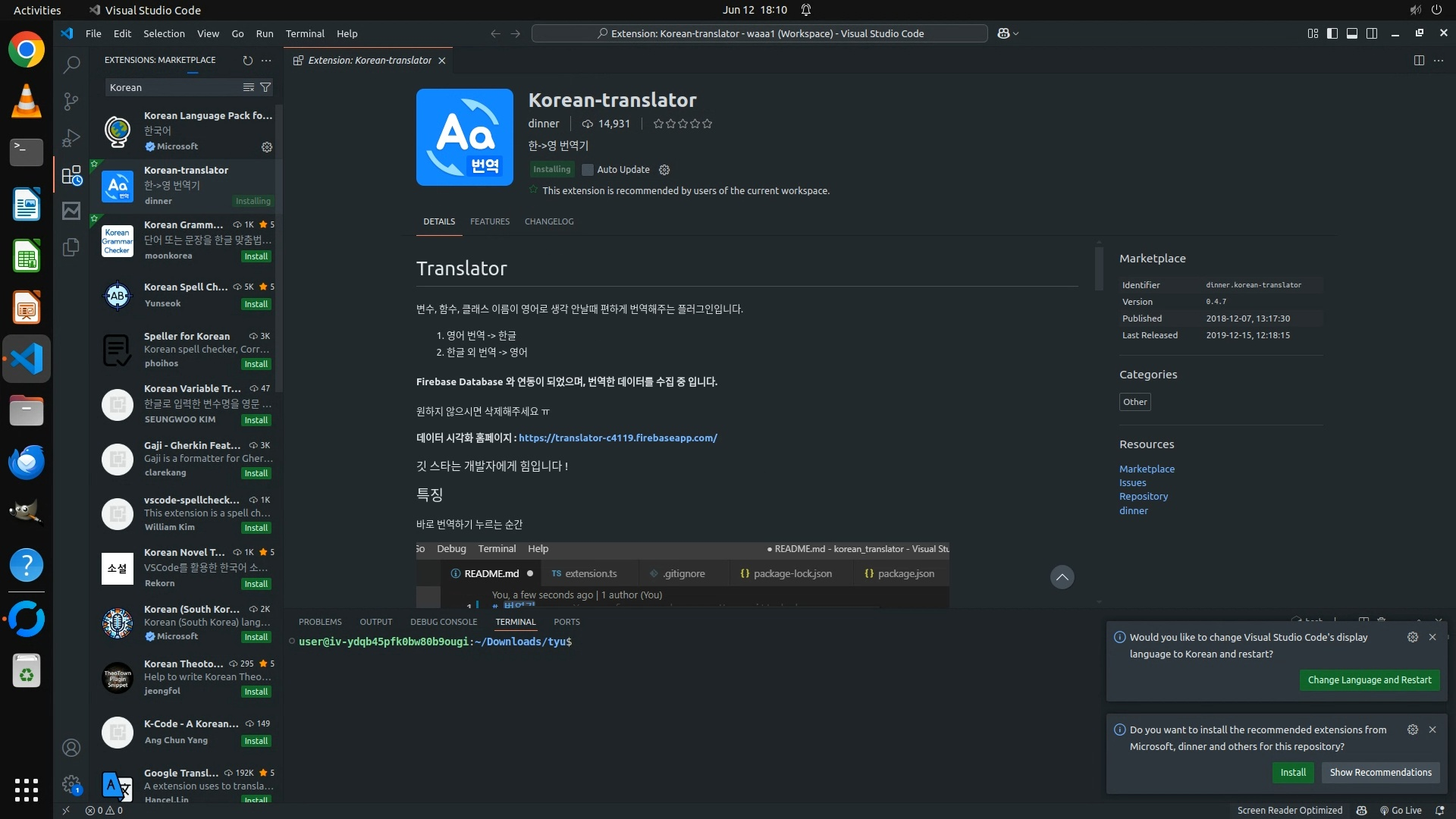Open Manage gear in activity bar
1456x819 pixels.
pos(71,784)
